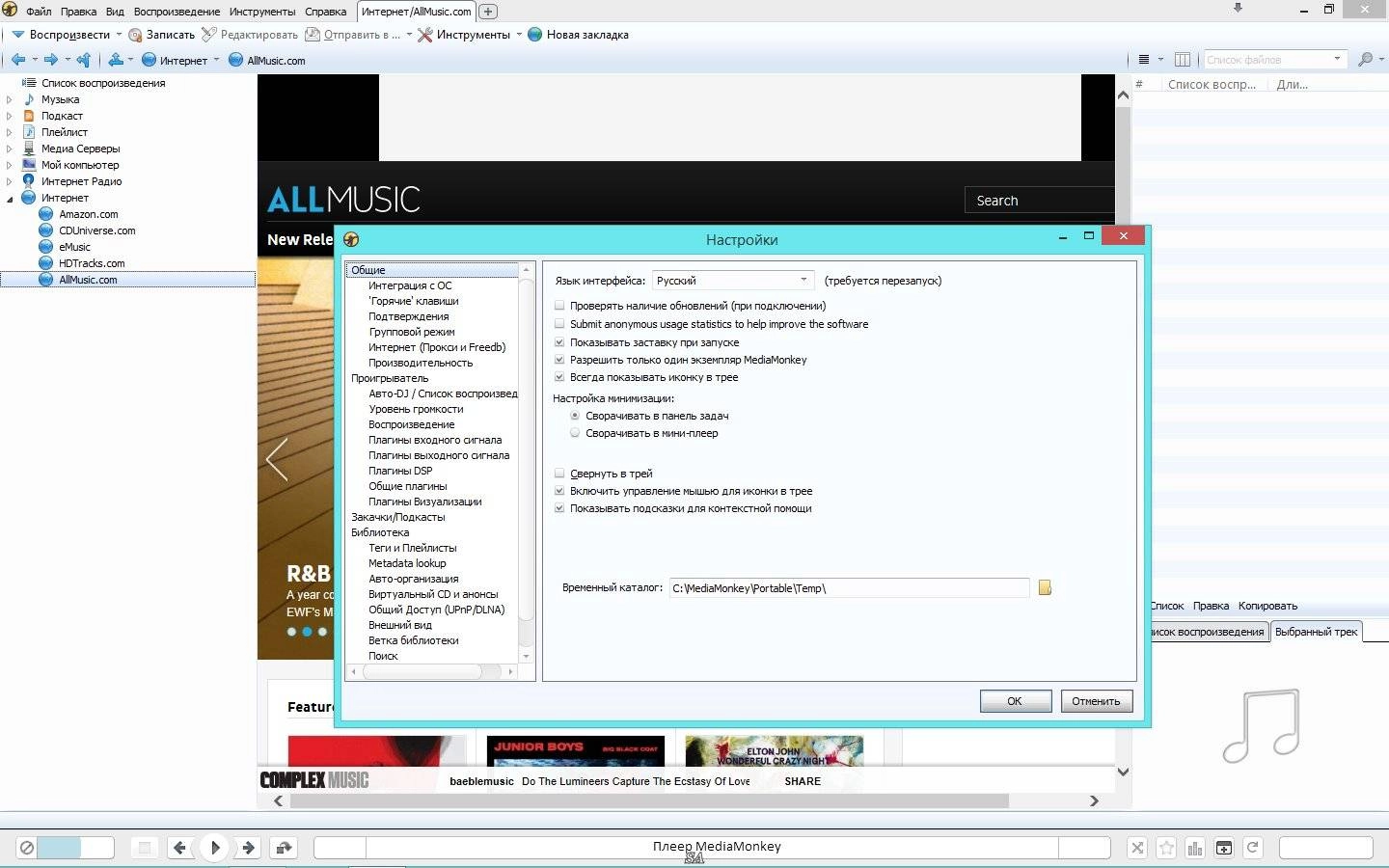
Task: Open the Справка menu
Action: (325, 12)
